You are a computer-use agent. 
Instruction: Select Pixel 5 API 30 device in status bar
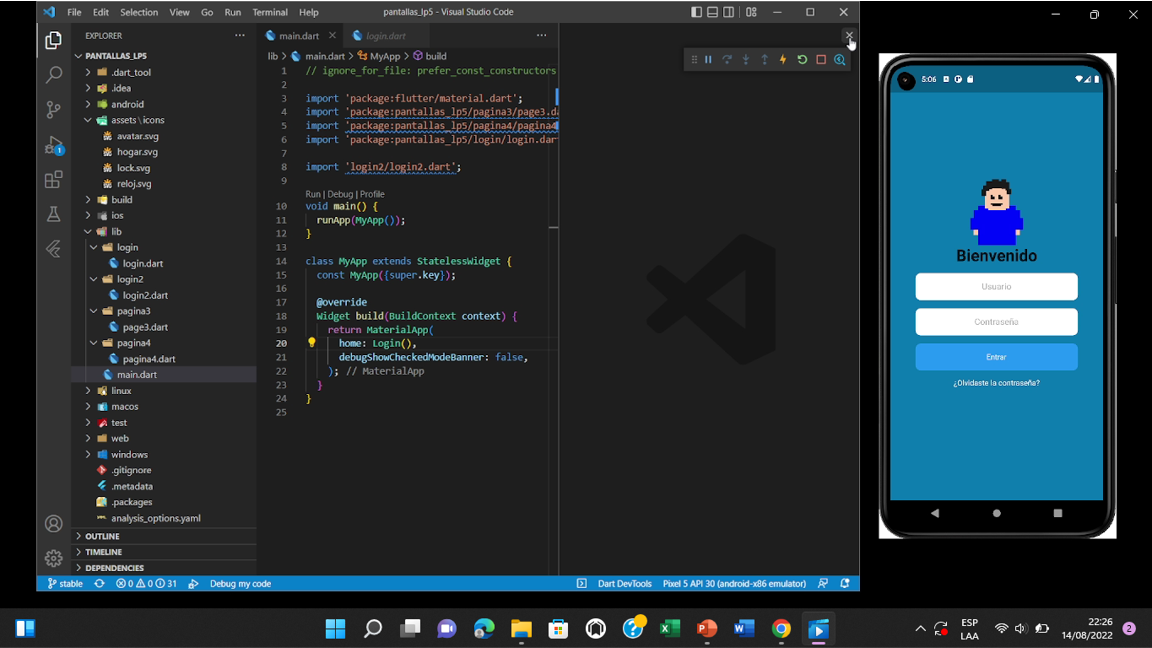pos(734,583)
